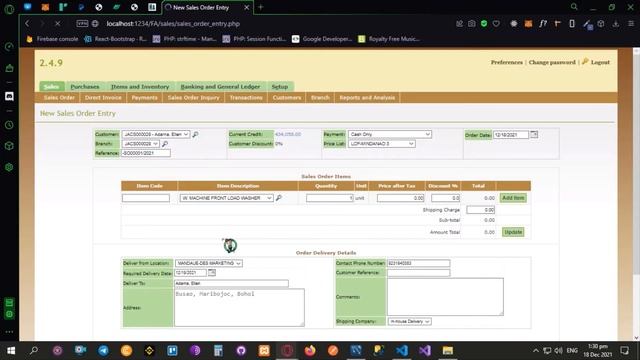This screenshot has width=640, height=360.
Task: Open the Change password link
Action: tap(552, 62)
